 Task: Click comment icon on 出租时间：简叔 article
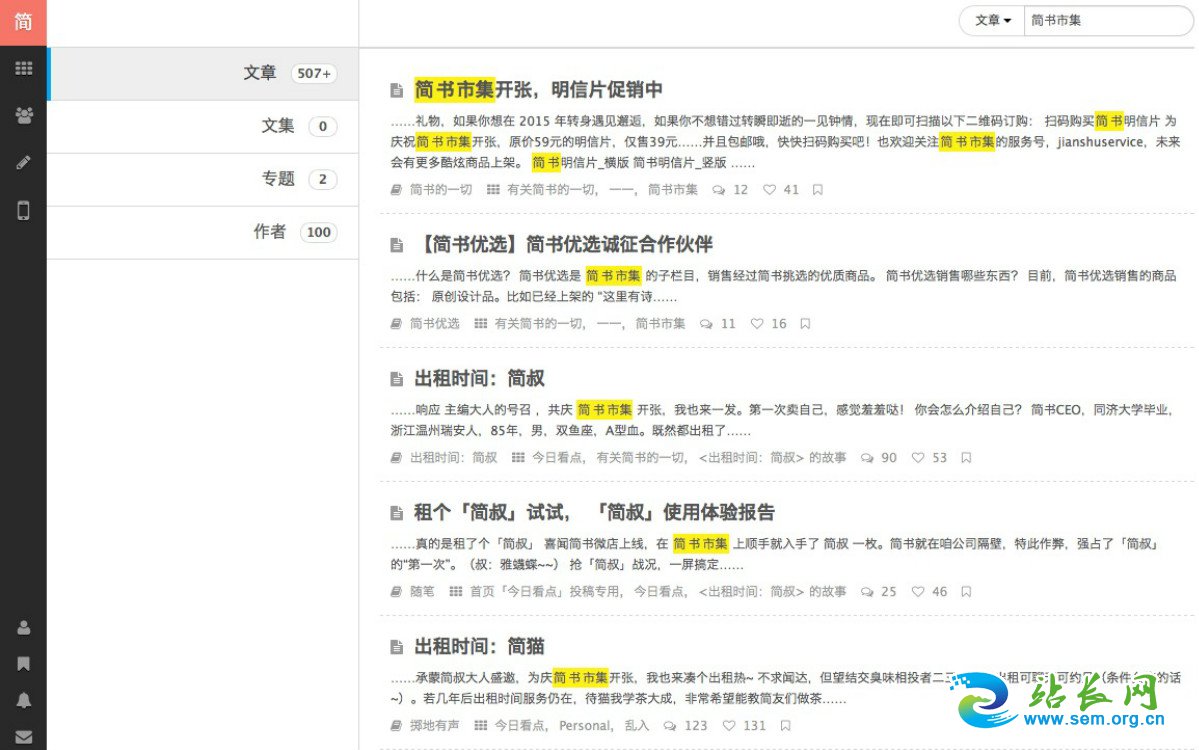[867, 458]
